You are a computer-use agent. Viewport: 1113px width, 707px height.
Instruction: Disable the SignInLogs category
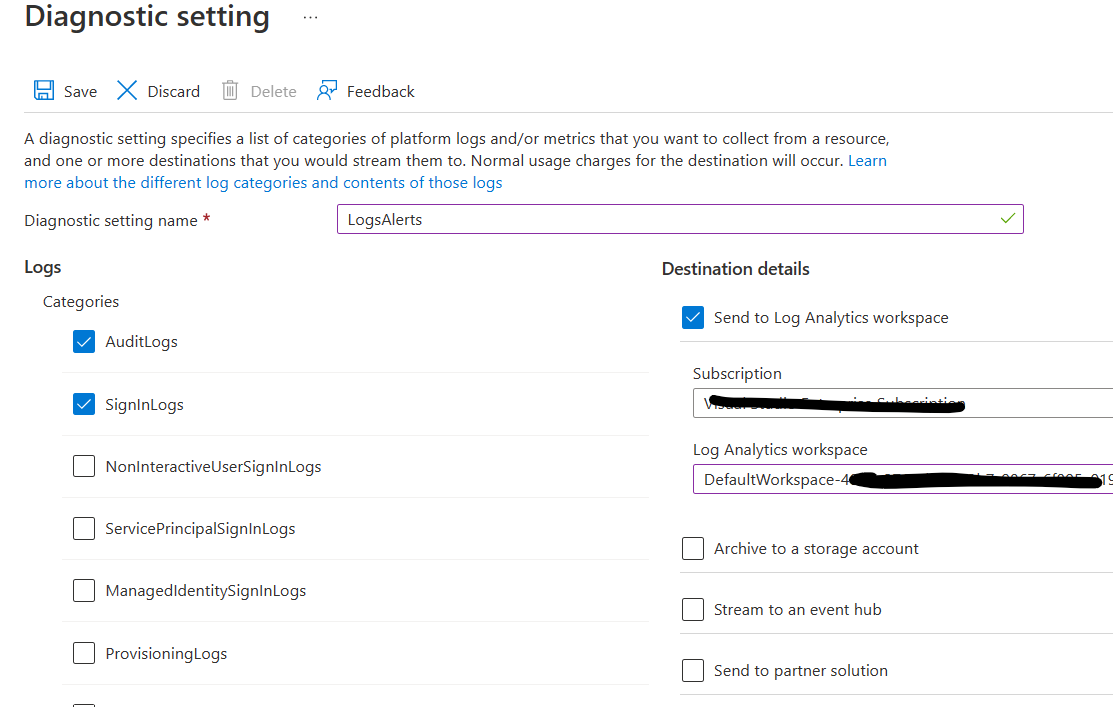click(84, 404)
